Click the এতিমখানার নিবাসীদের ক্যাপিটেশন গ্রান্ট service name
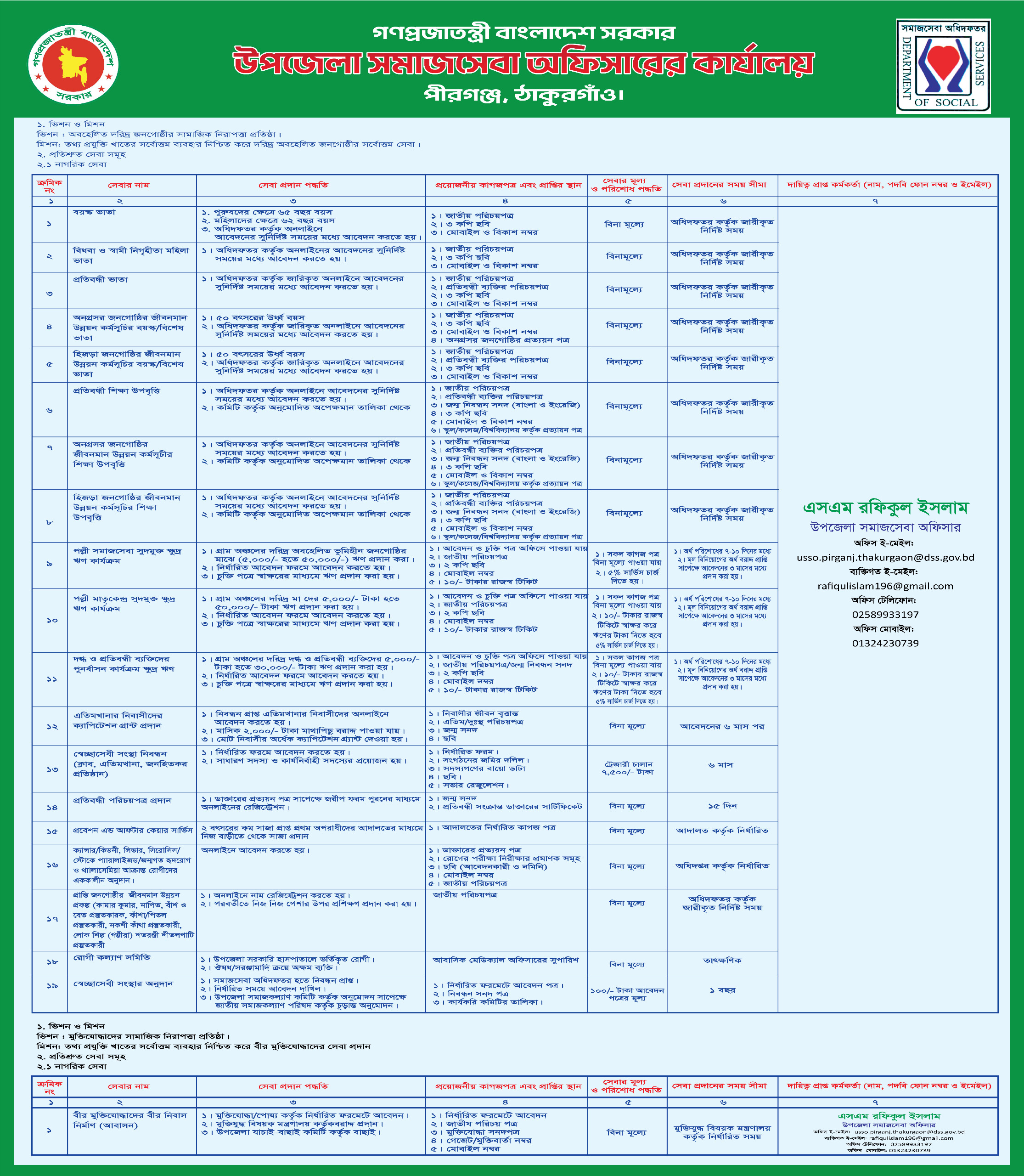1024x1176 pixels. pos(117,720)
